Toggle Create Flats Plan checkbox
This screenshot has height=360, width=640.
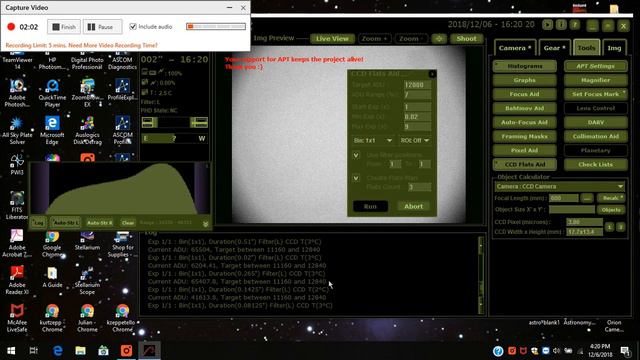point(356,178)
